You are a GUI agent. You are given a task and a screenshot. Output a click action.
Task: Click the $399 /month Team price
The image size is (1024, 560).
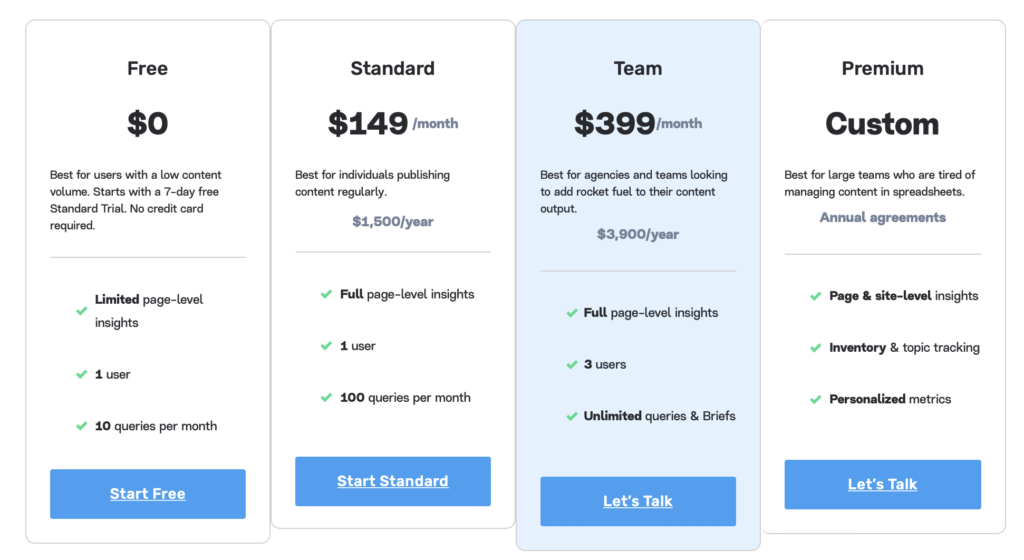638,123
